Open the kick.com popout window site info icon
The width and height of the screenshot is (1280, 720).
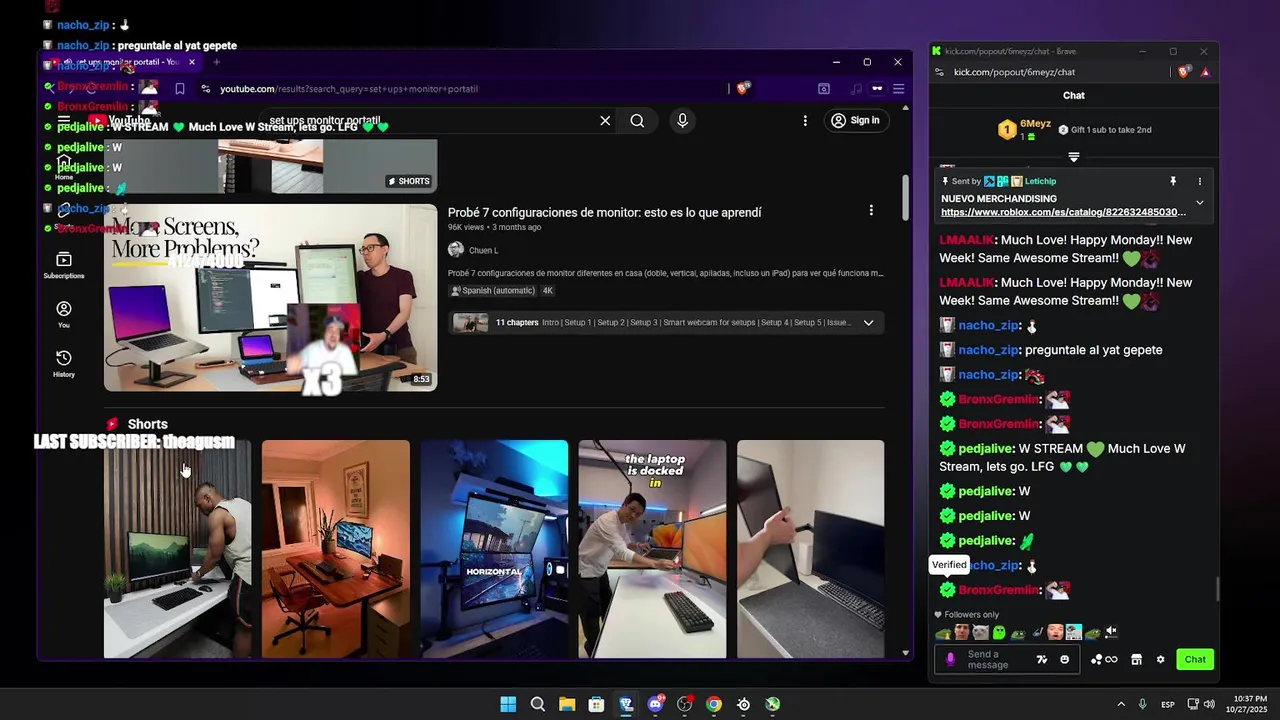939,72
